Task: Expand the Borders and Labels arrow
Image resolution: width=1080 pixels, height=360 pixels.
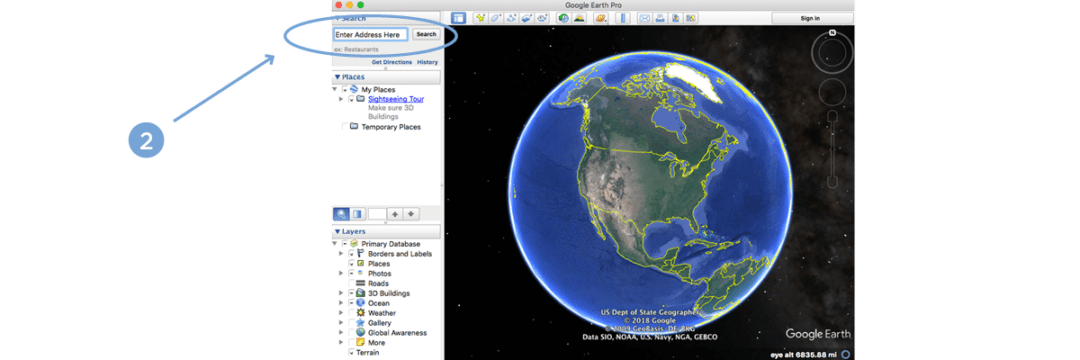Action: click(x=341, y=254)
